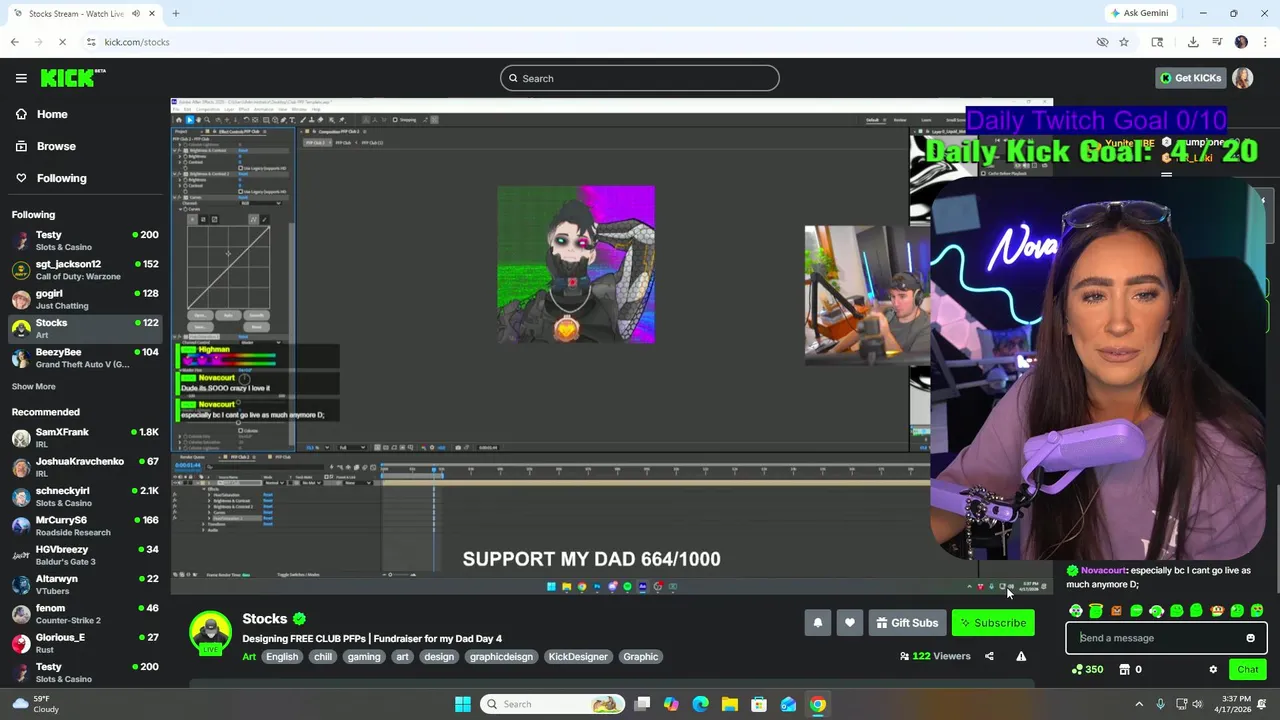This screenshot has width=1280, height=720.
Task: Select the graphicdeisgn tag
Action: click(501, 657)
